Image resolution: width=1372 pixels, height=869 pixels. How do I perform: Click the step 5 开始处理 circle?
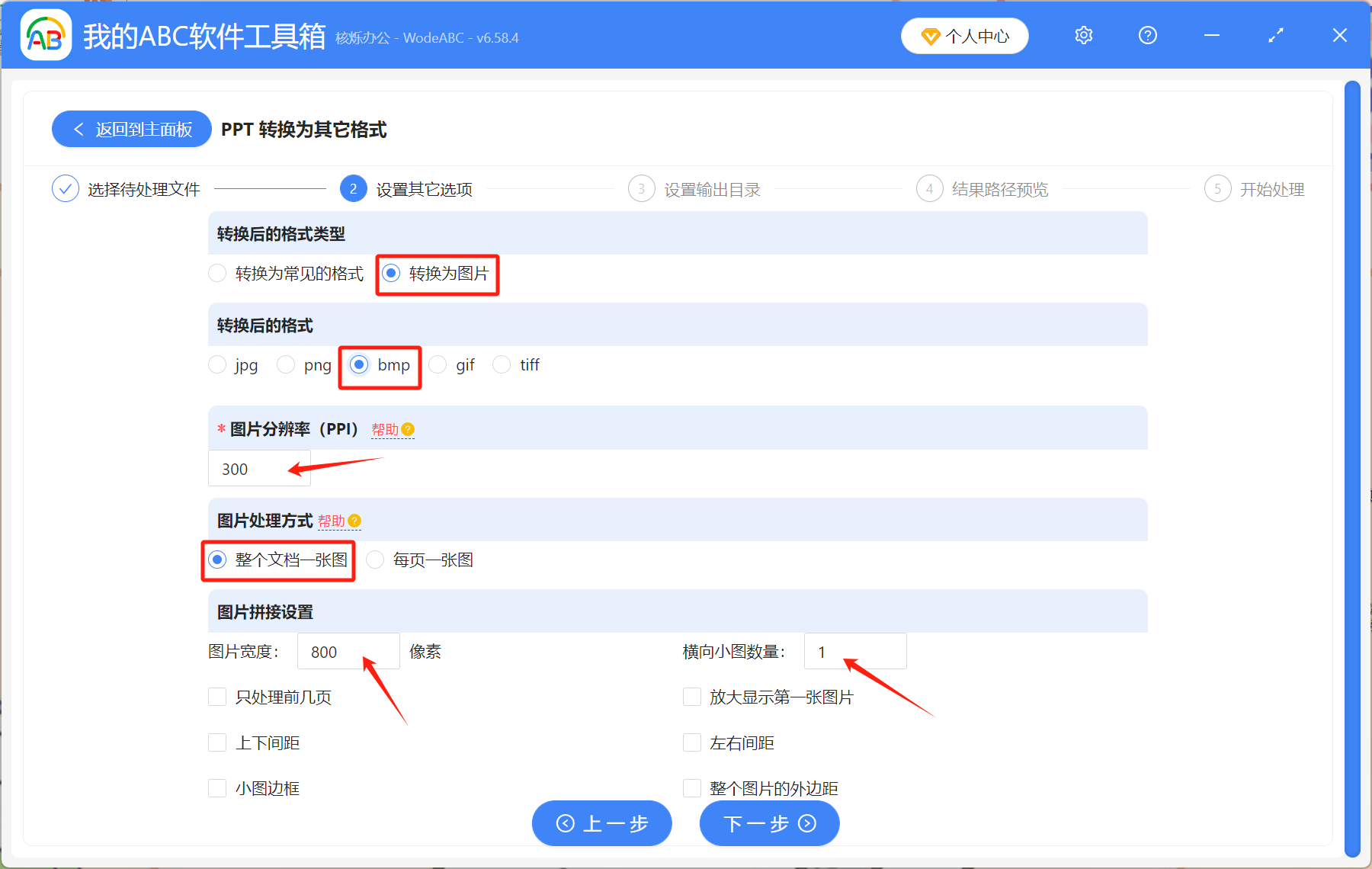click(x=1217, y=188)
